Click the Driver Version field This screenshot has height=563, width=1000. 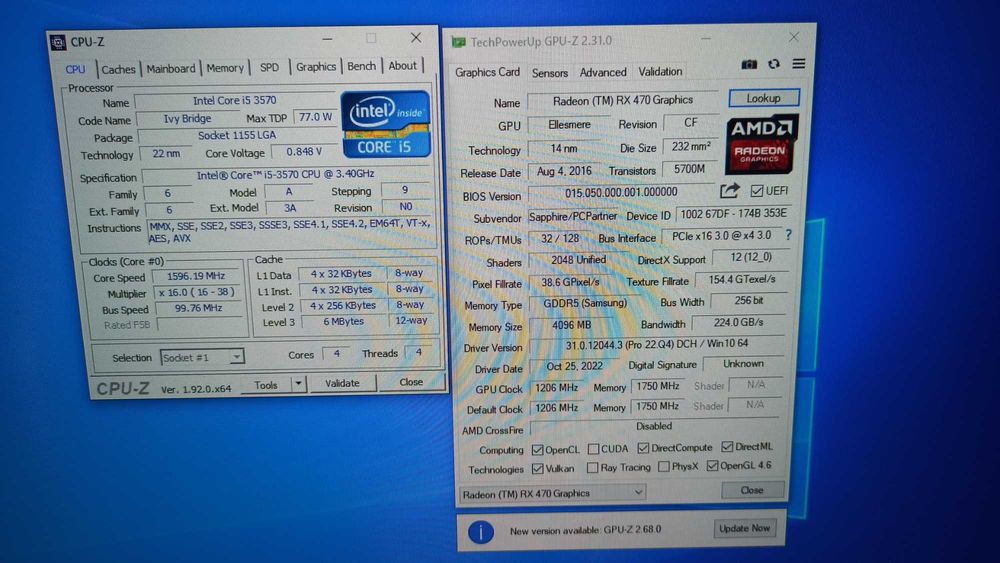[x=656, y=344]
